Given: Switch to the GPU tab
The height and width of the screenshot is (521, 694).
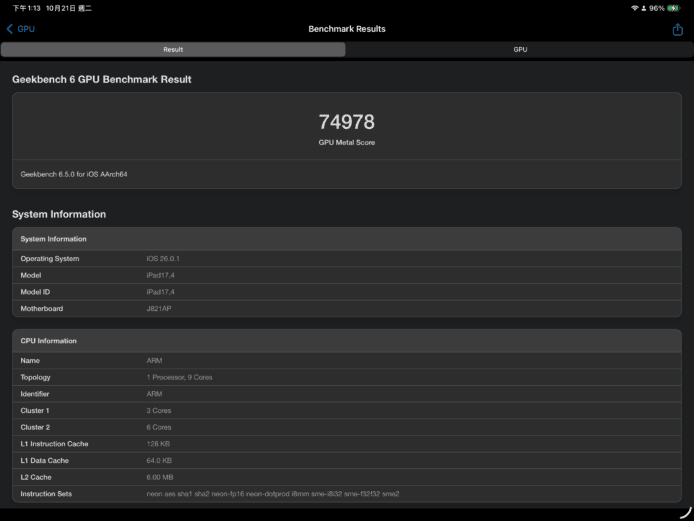Looking at the screenshot, I should (x=520, y=49).
